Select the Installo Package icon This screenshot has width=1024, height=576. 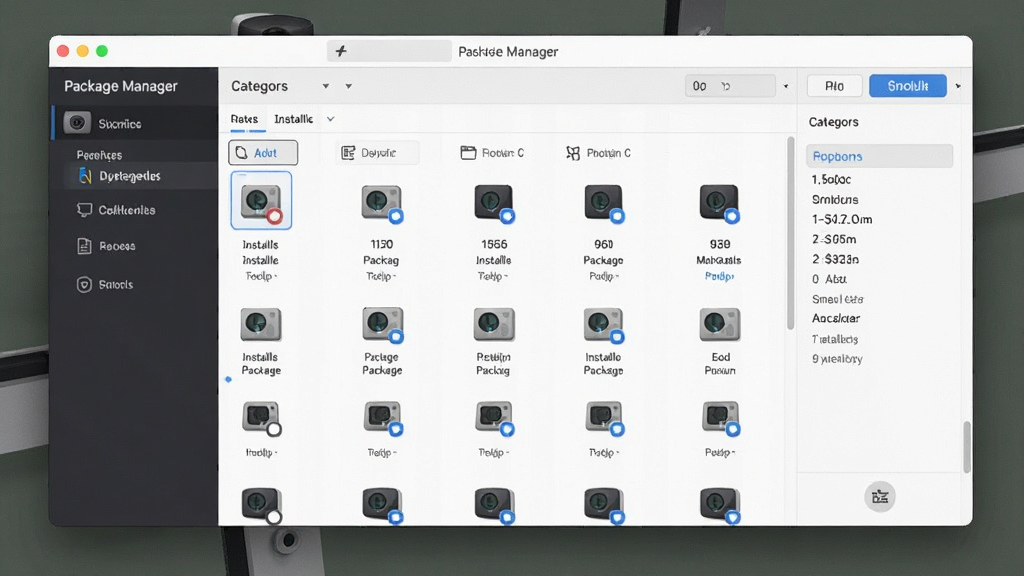(x=603, y=325)
